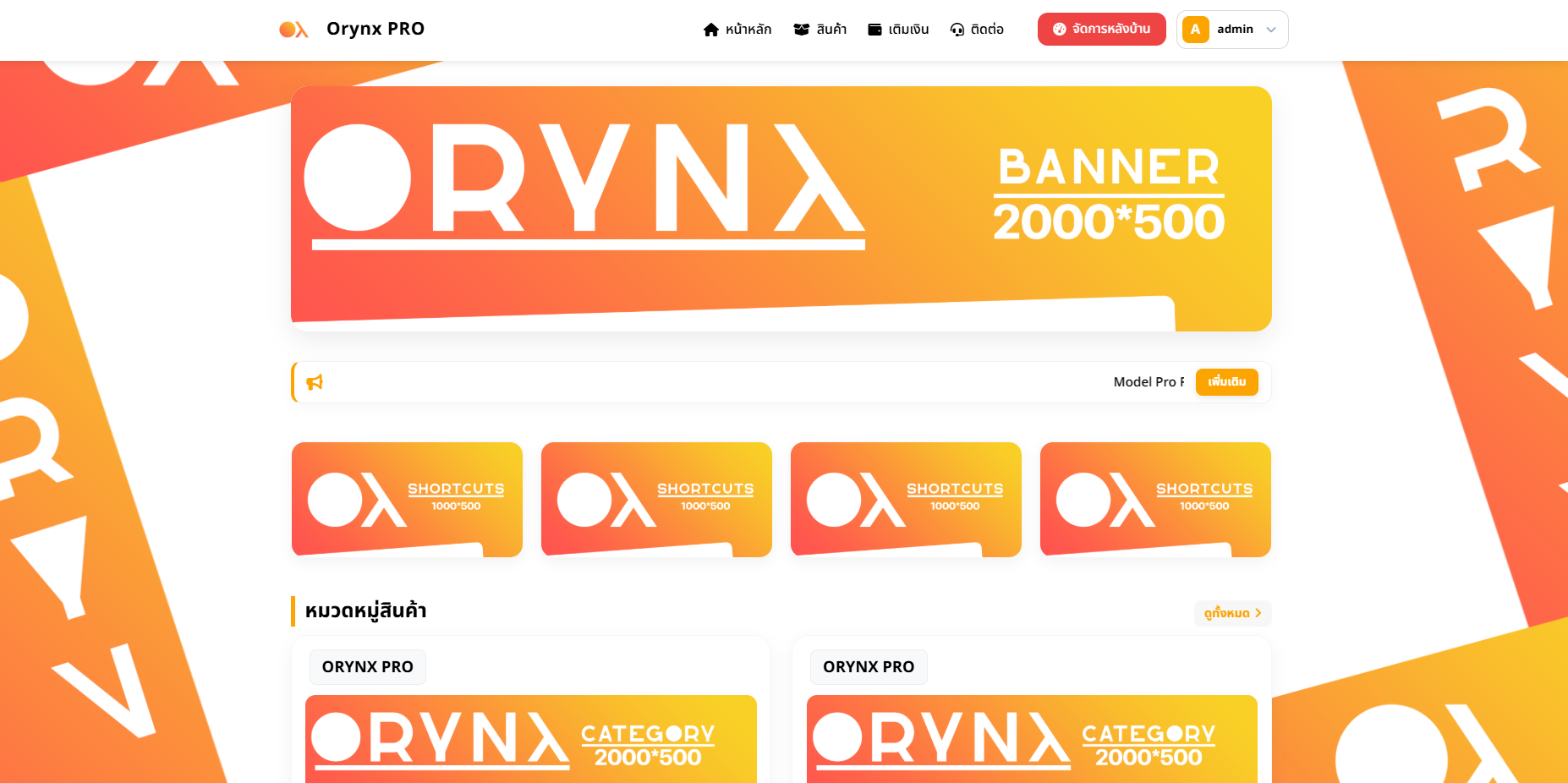Click the megaphone announcement icon

(315, 382)
